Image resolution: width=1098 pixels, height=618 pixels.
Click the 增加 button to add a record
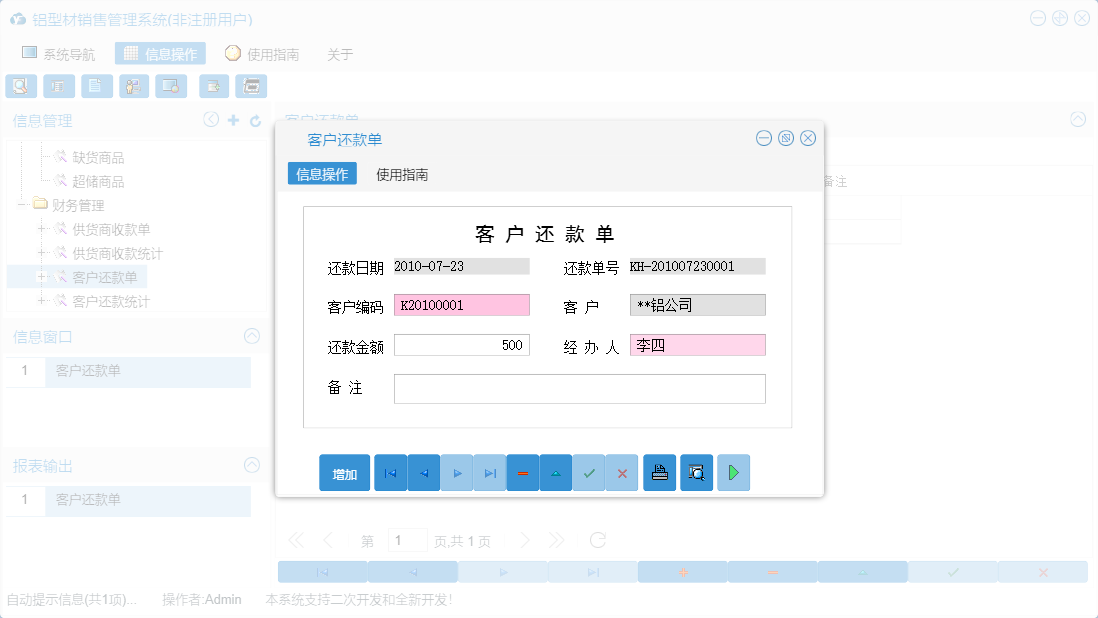pos(344,472)
